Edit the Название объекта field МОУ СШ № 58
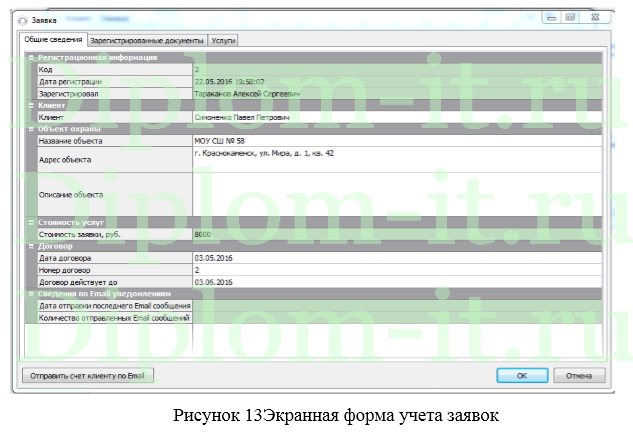 click(x=397, y=141)
